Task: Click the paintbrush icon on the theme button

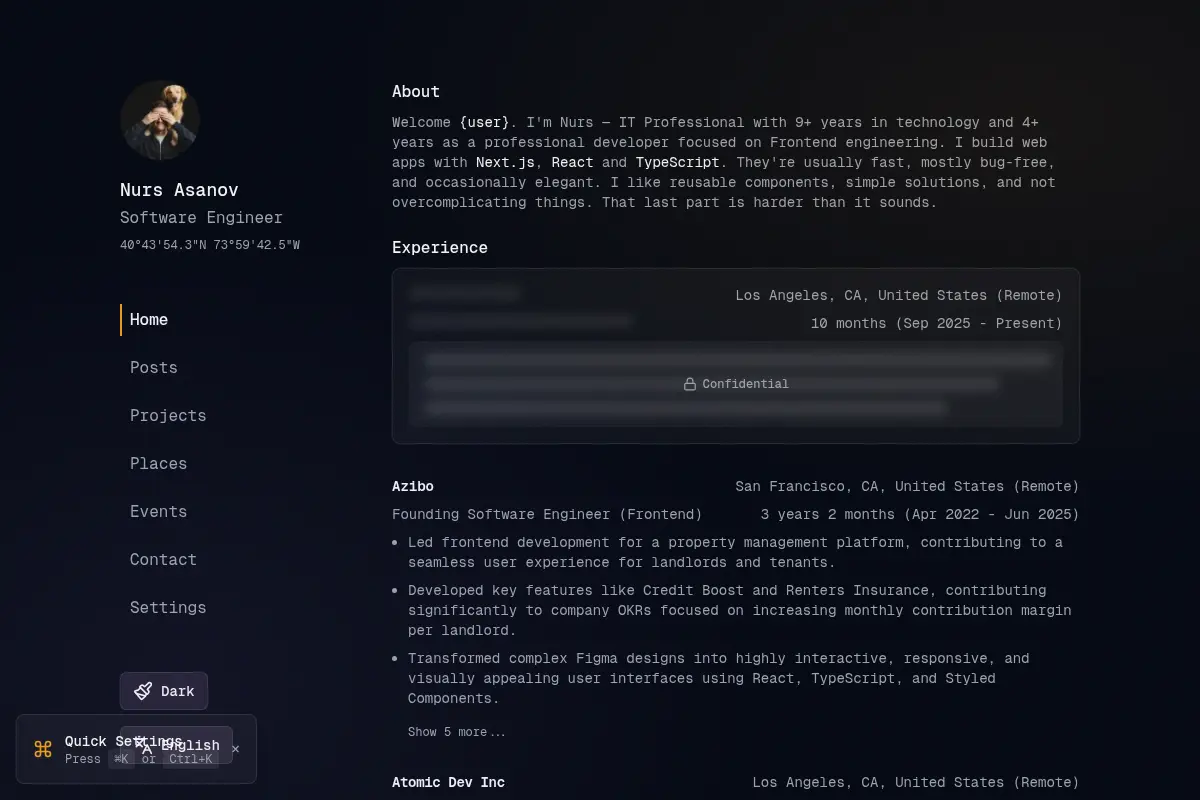Action: click(x=144, y=691)
